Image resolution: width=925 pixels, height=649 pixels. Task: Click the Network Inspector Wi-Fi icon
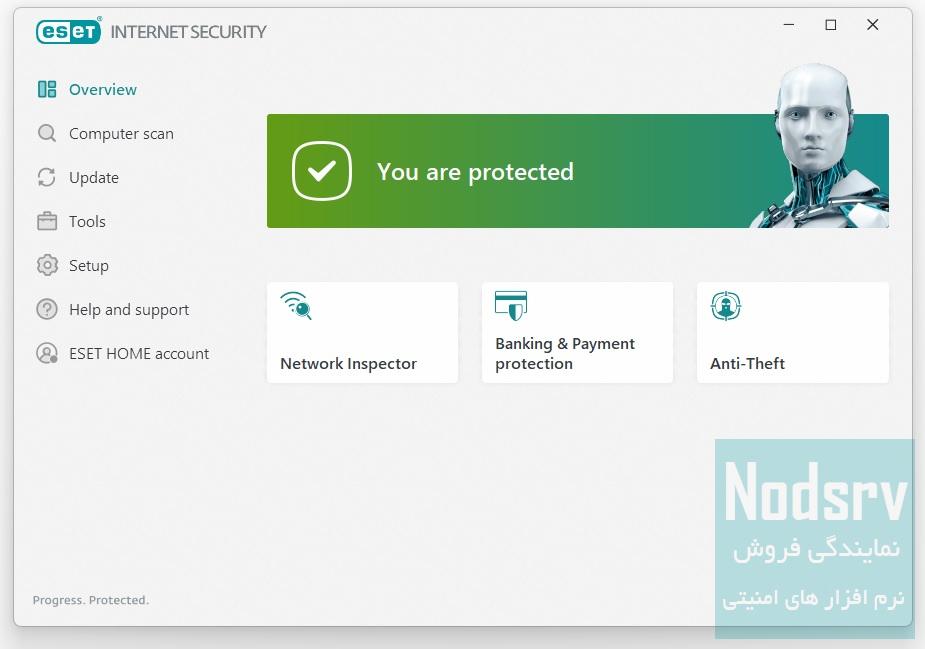295,305
